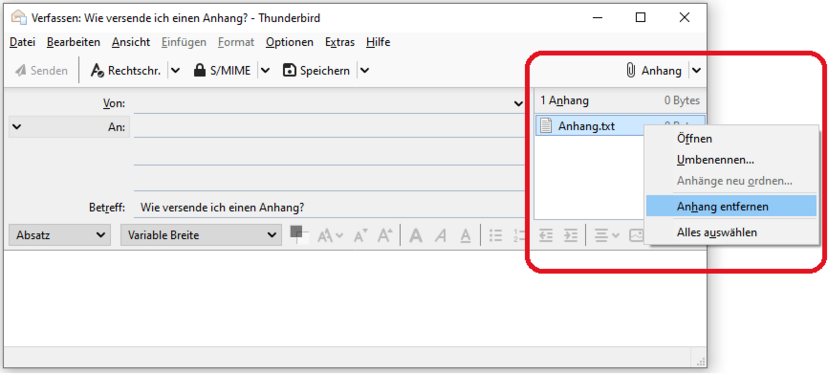This screenshot has height=375, width=828.
Task: Expand the dropdown arrow beside Anhang button
Action: (697, 71)
